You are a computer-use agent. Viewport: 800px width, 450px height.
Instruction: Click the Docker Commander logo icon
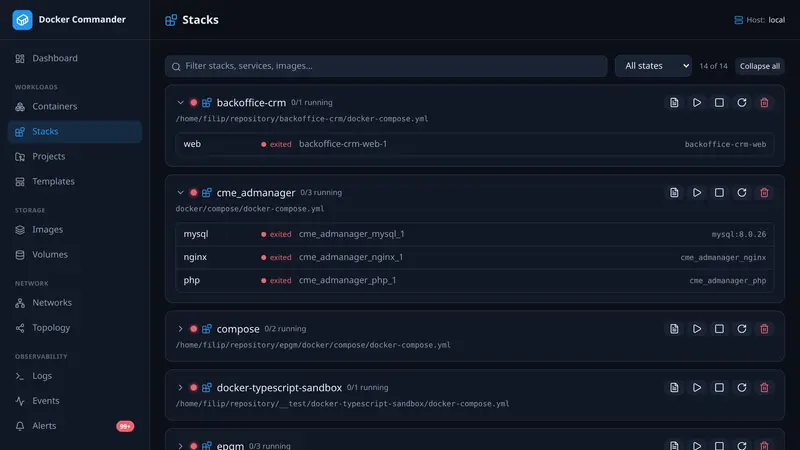[x=22, y=20]
